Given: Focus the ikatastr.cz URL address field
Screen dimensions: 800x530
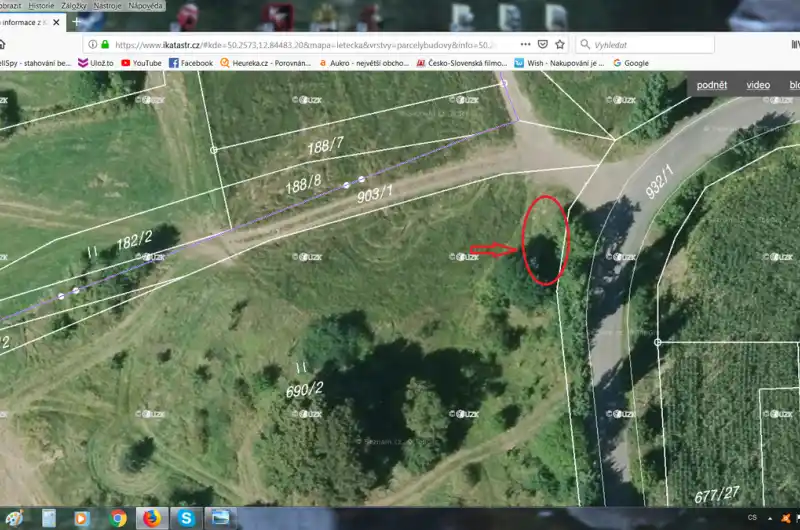Looking at the screenshot, I should coord(304,45).
